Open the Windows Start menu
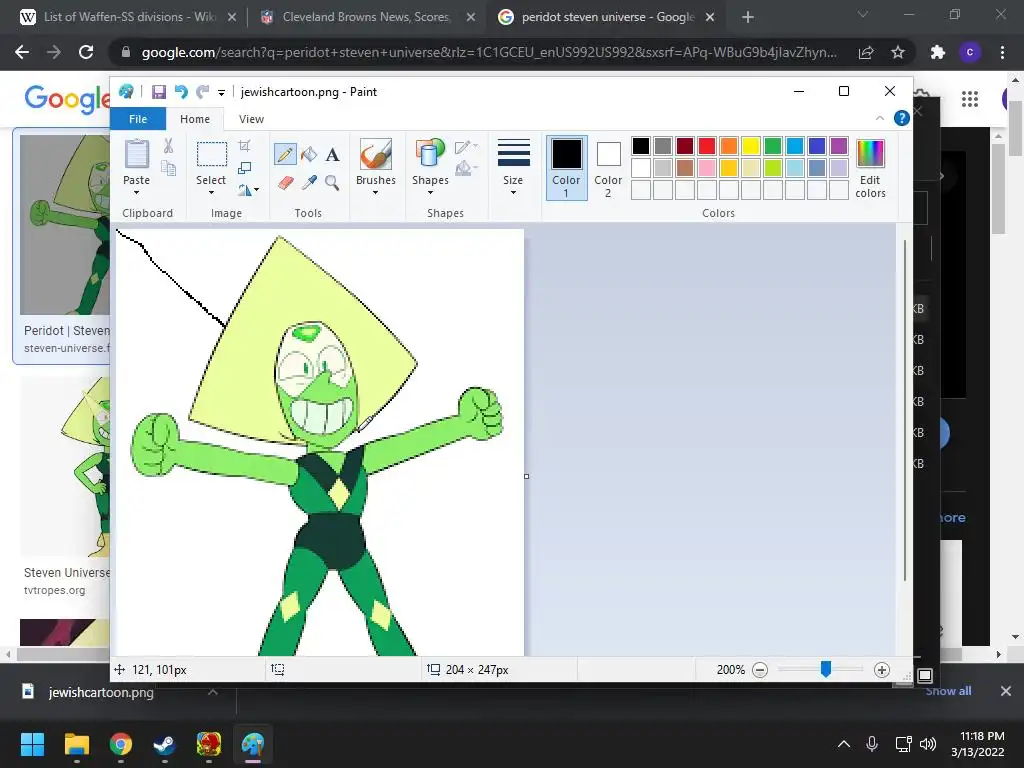This screenshot has height=768, width=1024. 32,744
